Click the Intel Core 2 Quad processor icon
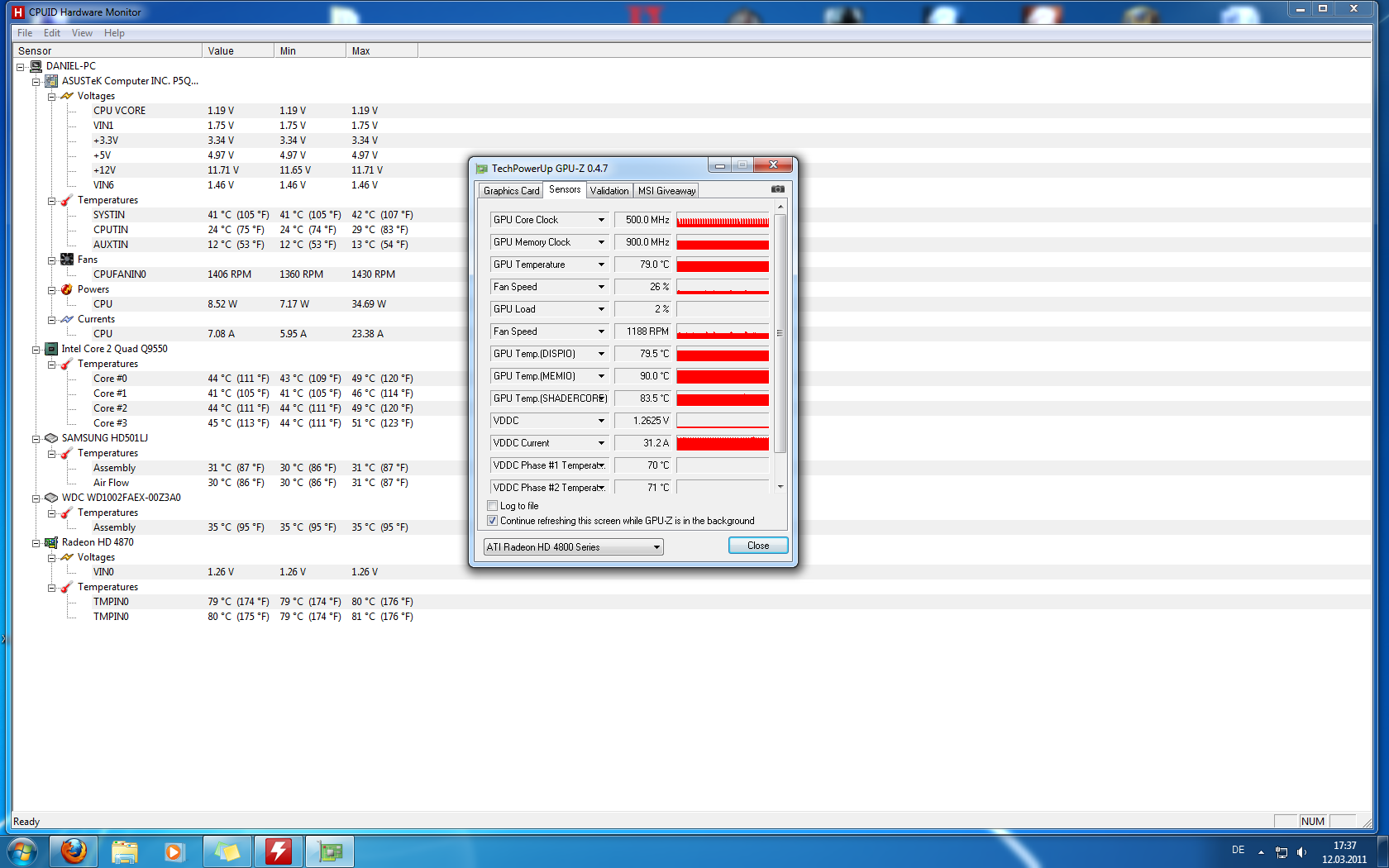This screenshot has height=868, width=1389. point(51,349)
